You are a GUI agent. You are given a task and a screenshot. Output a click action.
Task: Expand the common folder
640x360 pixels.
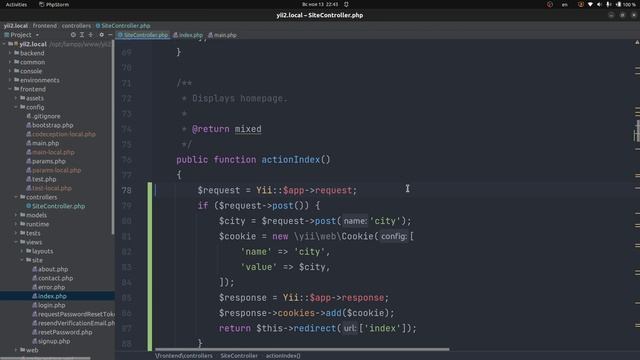coord(10,62)
